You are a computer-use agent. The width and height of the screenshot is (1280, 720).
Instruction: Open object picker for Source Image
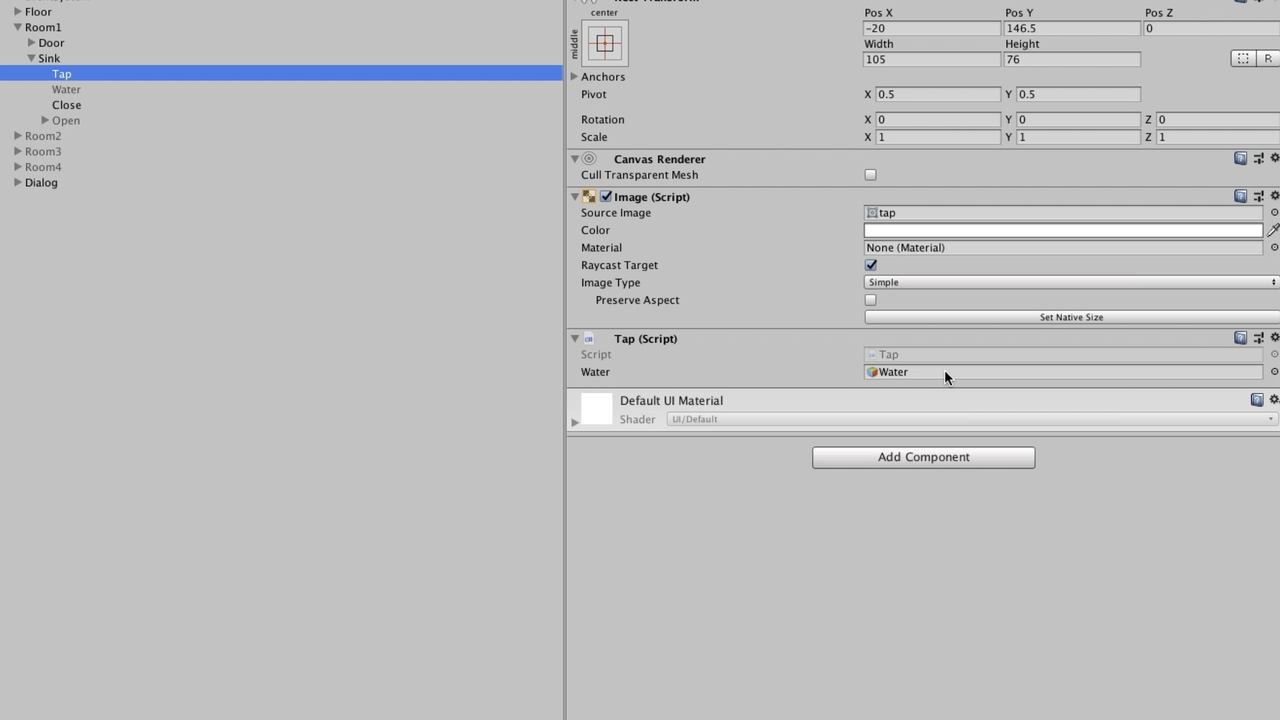tap(1273, 213)
